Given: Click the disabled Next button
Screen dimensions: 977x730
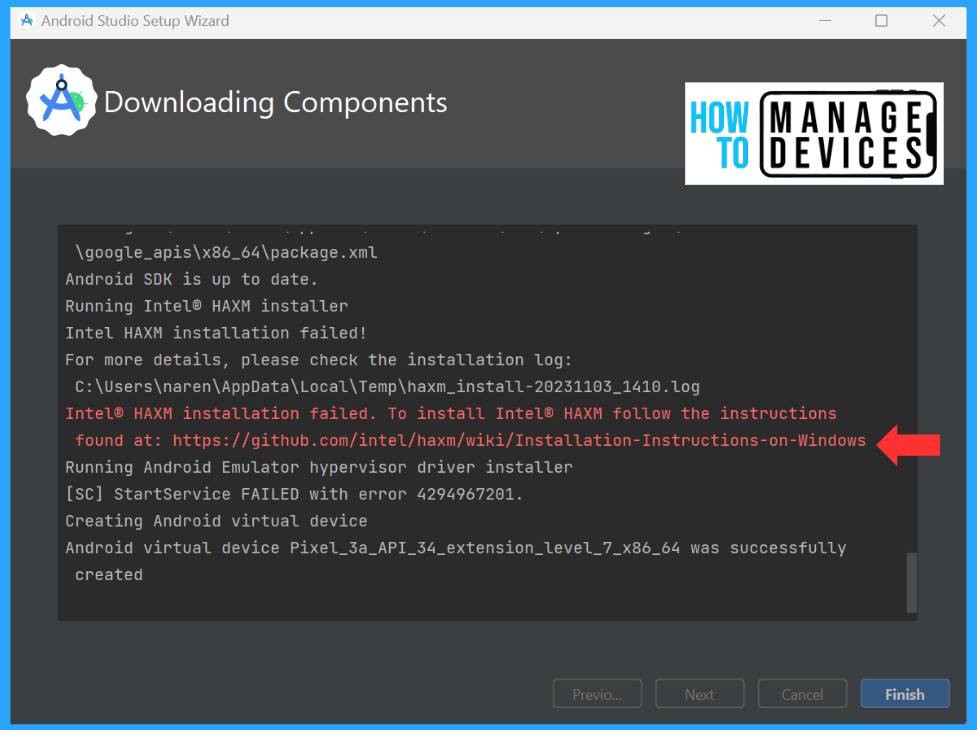Looking at the screenshot, I should pos(699,694).
